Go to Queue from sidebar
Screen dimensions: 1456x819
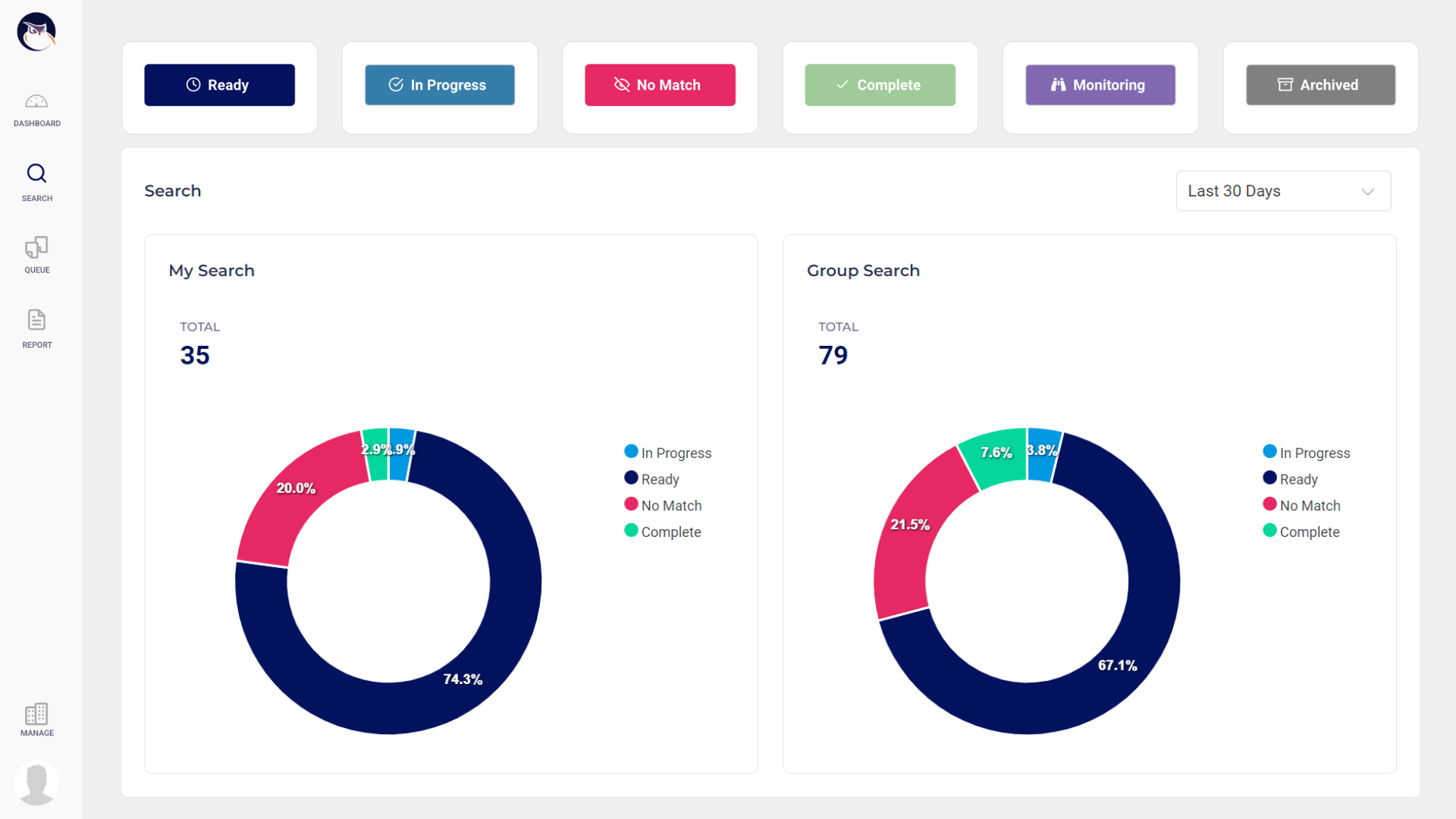[x=36, y=254]
